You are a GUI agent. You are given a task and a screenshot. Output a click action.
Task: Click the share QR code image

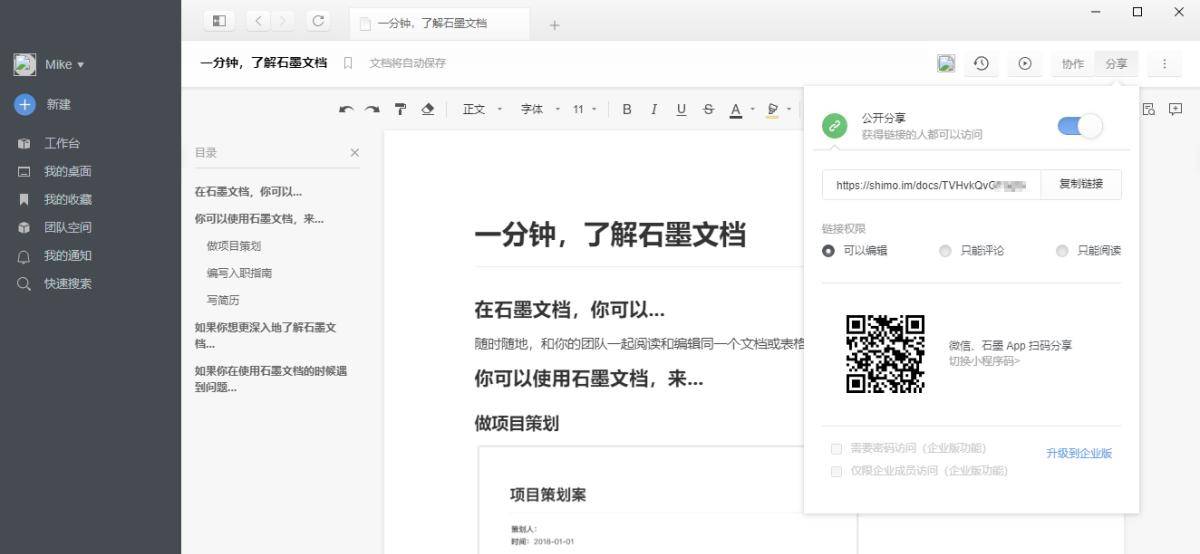click(x=885, y=353)
